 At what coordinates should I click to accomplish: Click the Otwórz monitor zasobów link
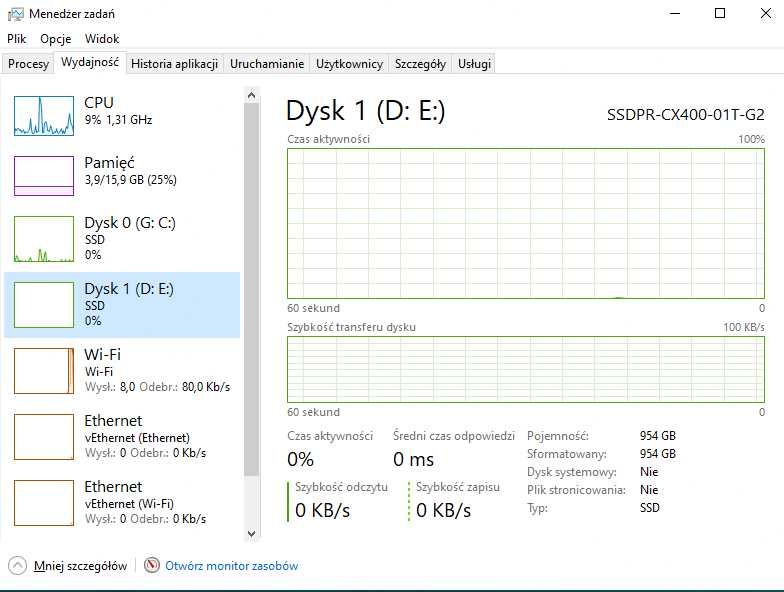(x=231, y=566)
